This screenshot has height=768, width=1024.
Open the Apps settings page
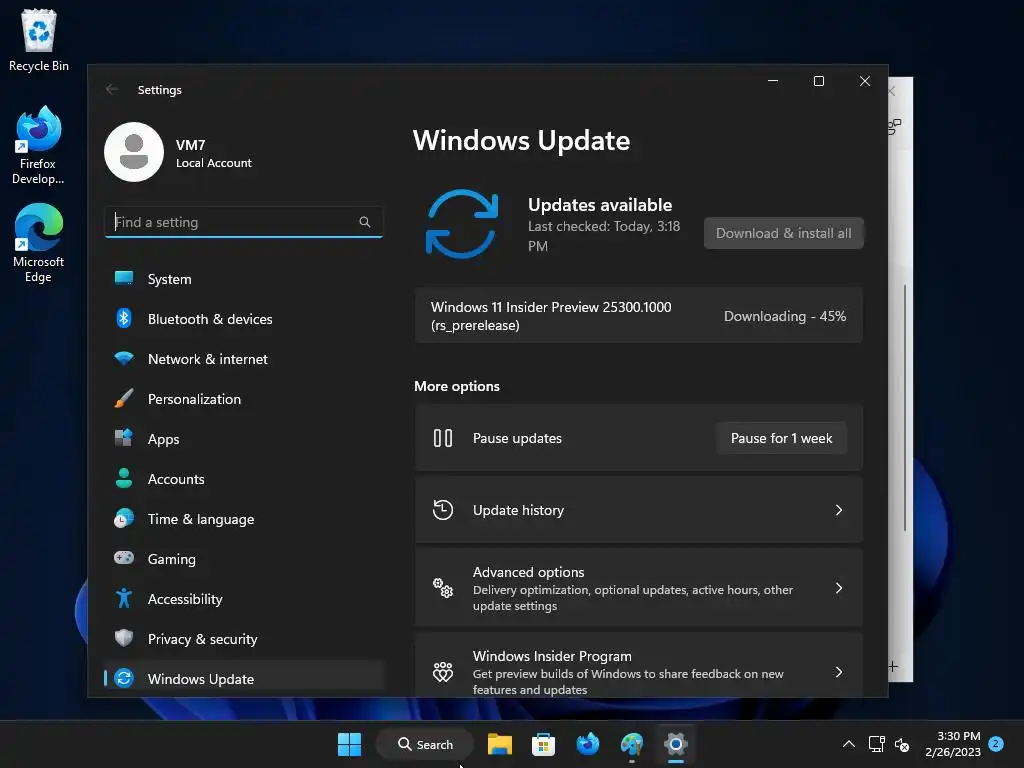(x=244, y=439)
